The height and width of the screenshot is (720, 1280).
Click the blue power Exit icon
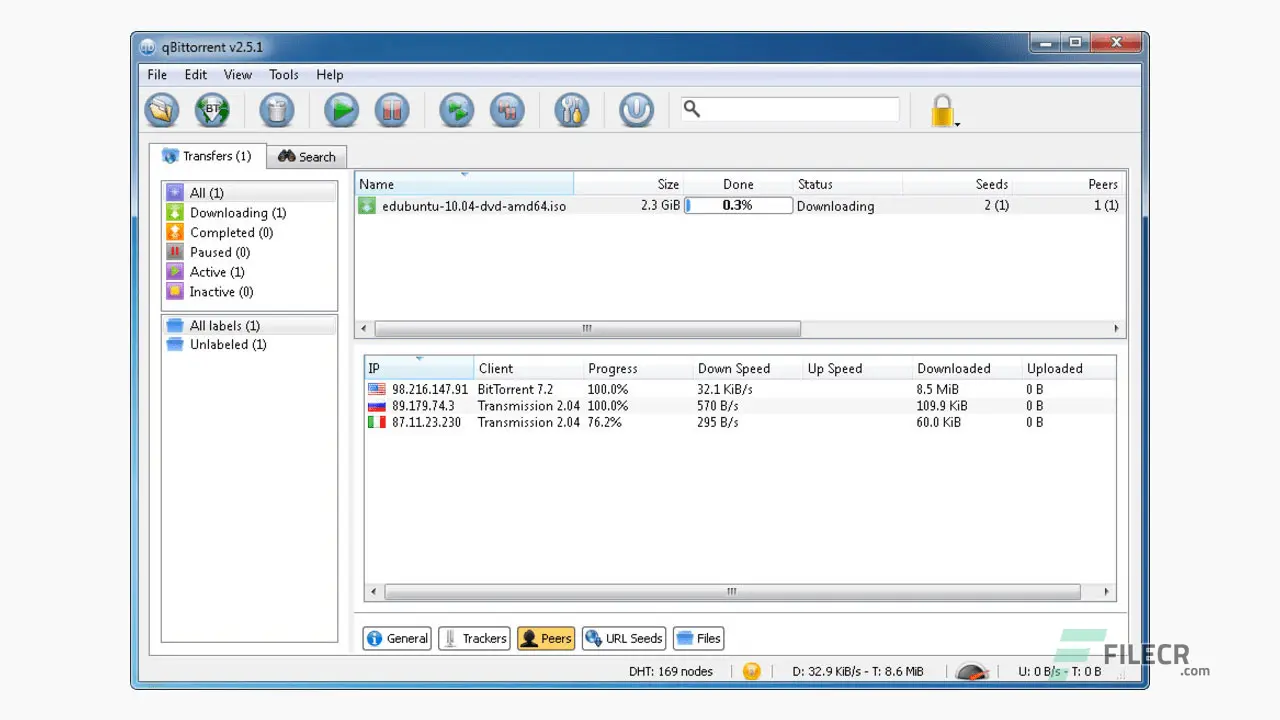(636, 110)
